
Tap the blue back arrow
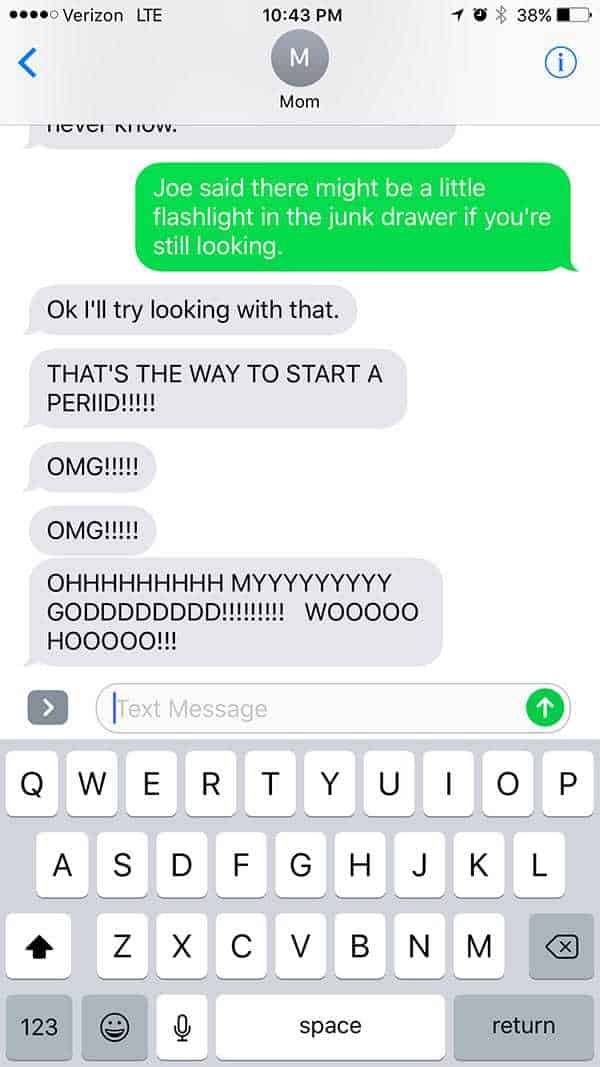[28, 63]
